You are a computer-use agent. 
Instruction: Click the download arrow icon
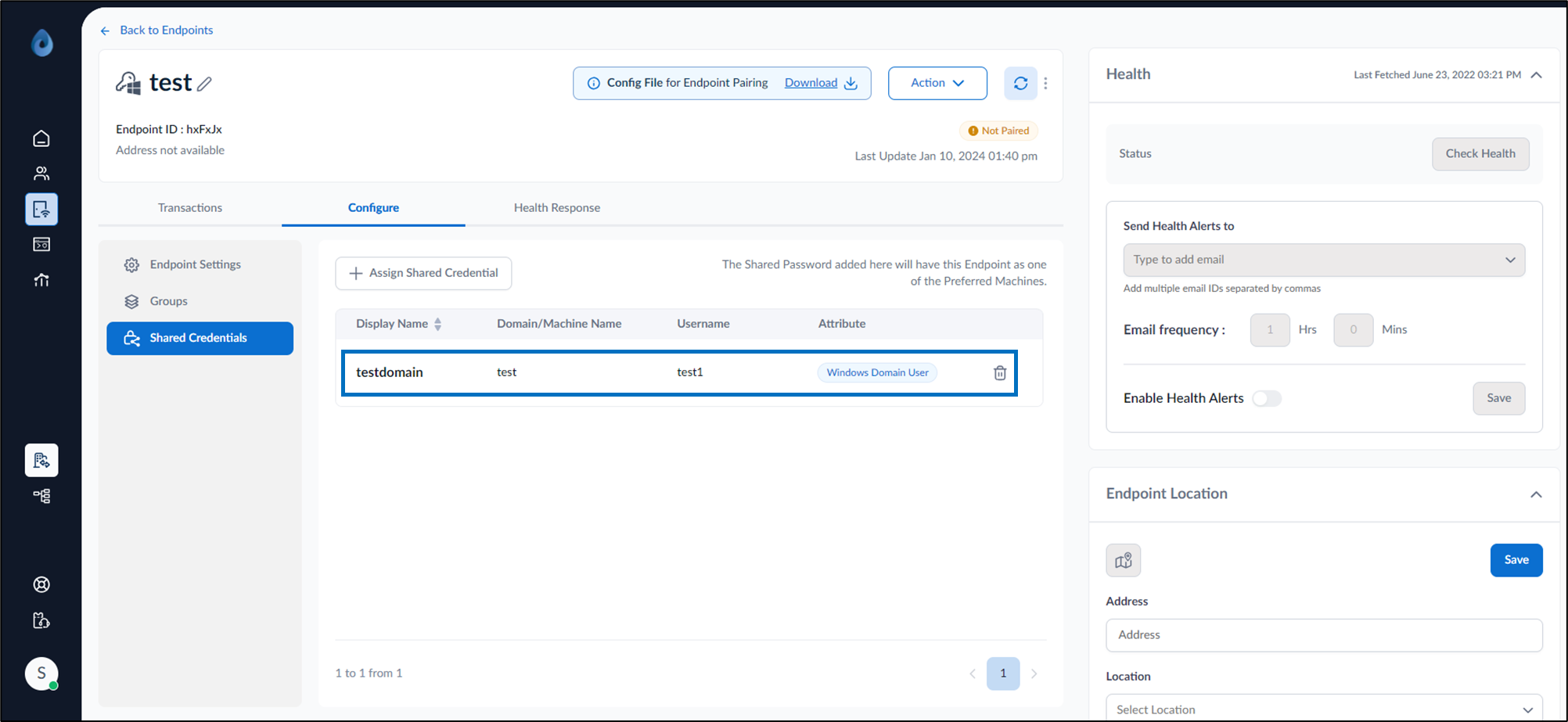pyautogui.click(x=851, y=83)
